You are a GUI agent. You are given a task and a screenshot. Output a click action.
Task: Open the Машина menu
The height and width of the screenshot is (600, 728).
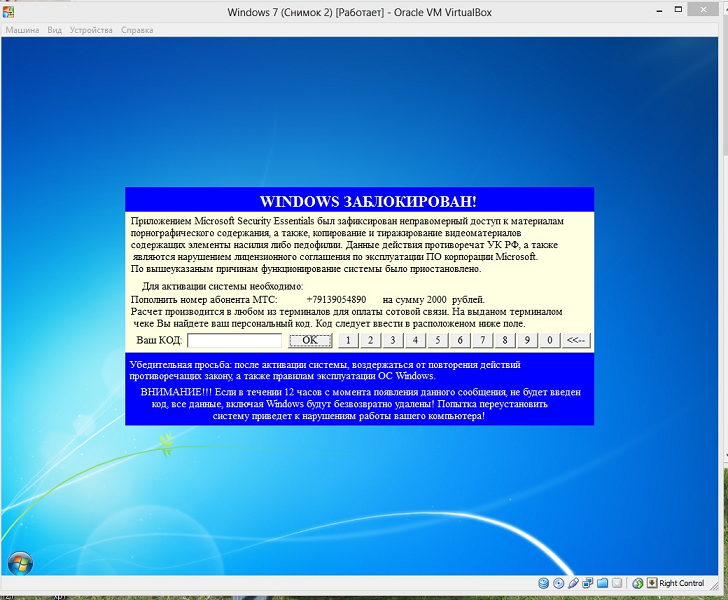[22, 30]
